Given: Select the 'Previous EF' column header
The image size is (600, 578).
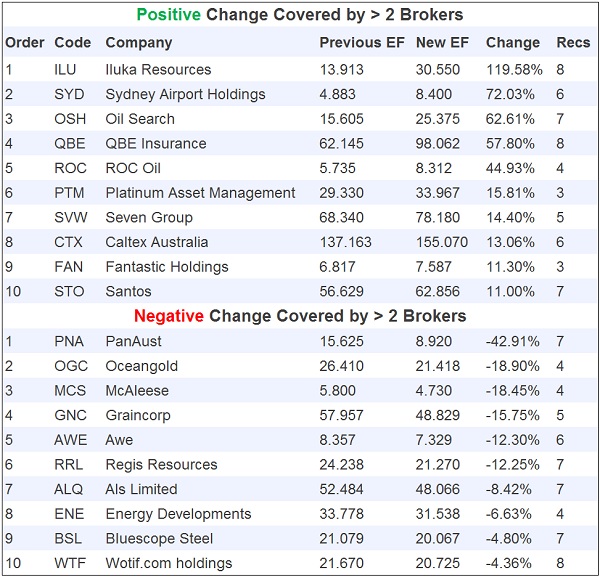Looking at the screenshot, I should (363, 43).
